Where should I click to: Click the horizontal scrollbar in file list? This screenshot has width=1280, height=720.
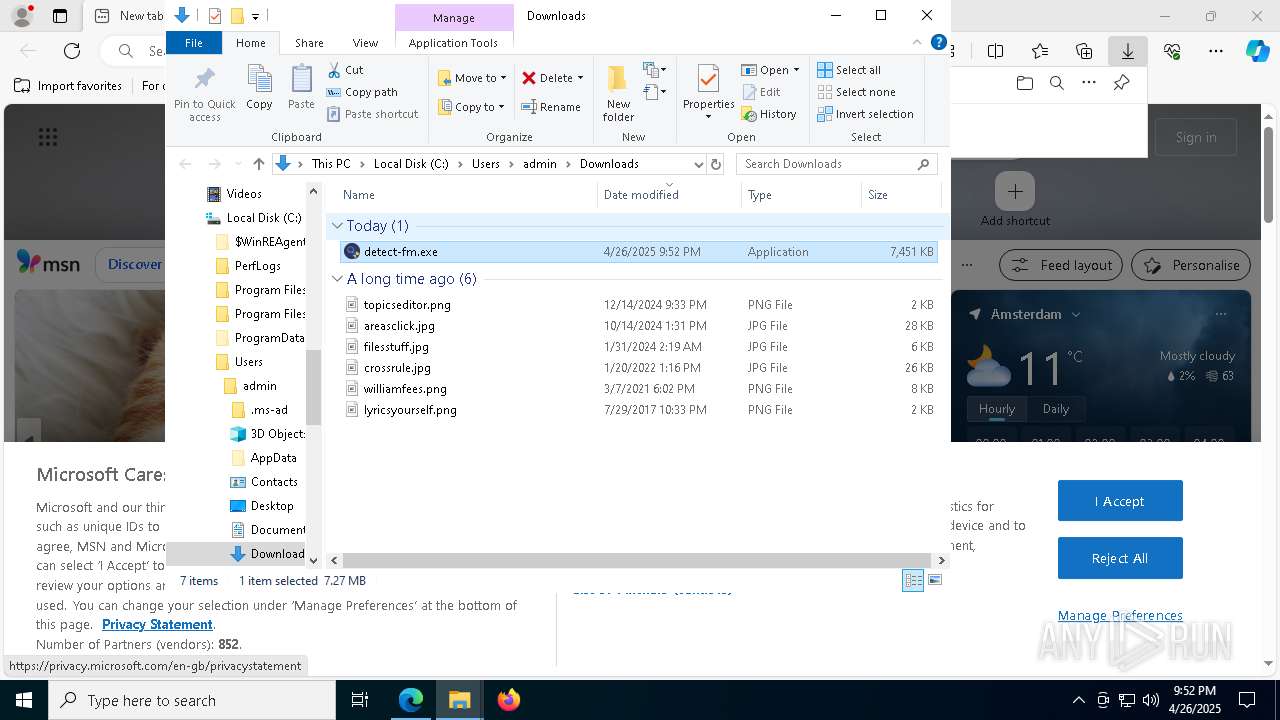tap(638, 561)
